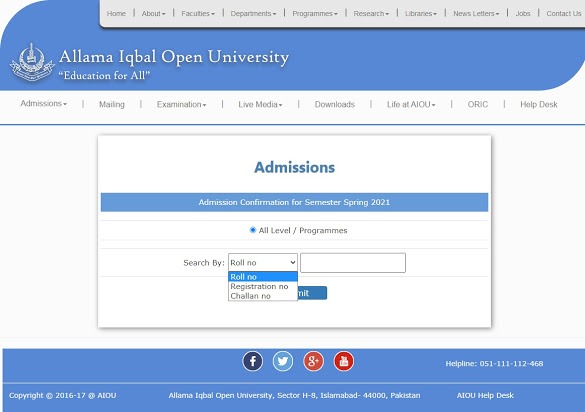Open the ORIC page
This screenshot has height=412, width=585.
click(478, 104)
